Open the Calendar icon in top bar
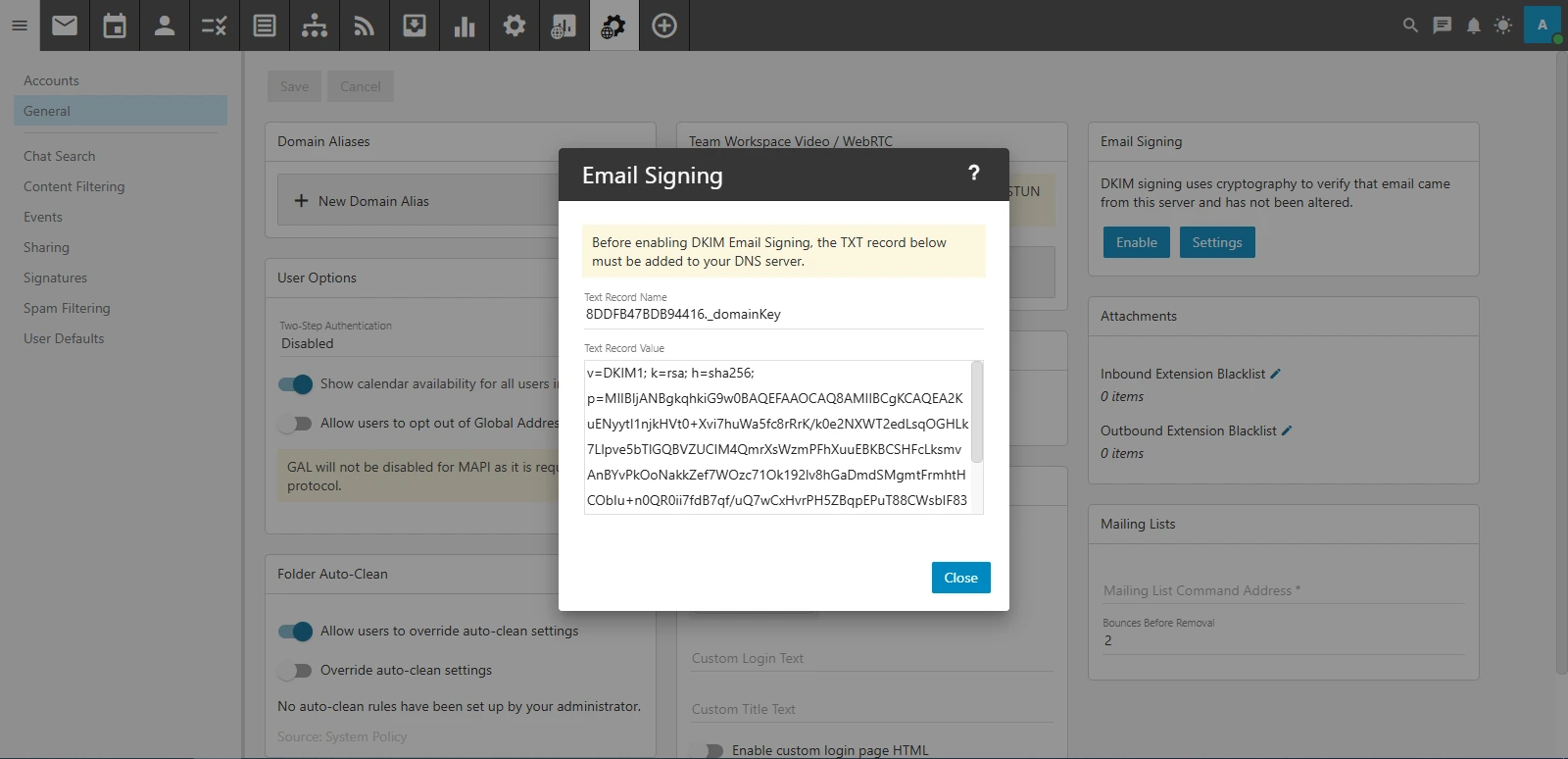The image size is (1568, 759). click(115, 25)
